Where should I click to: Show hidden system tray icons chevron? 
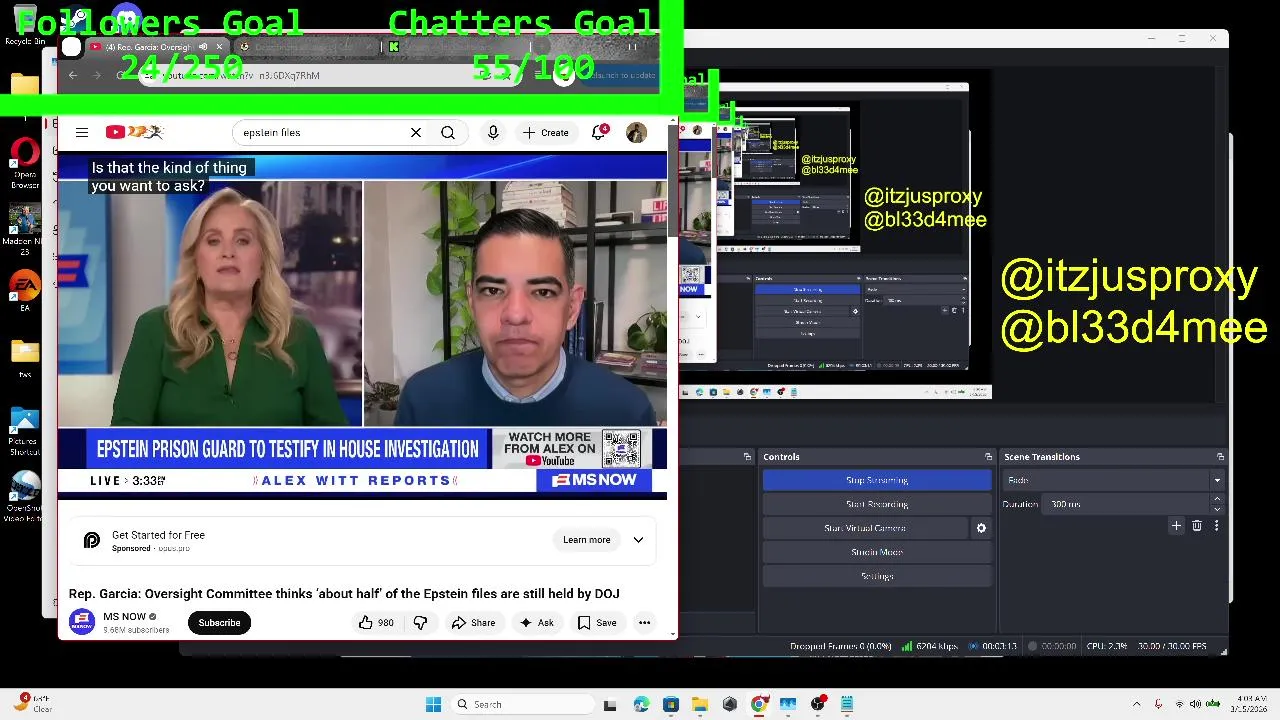click(x=1136, y=704)
